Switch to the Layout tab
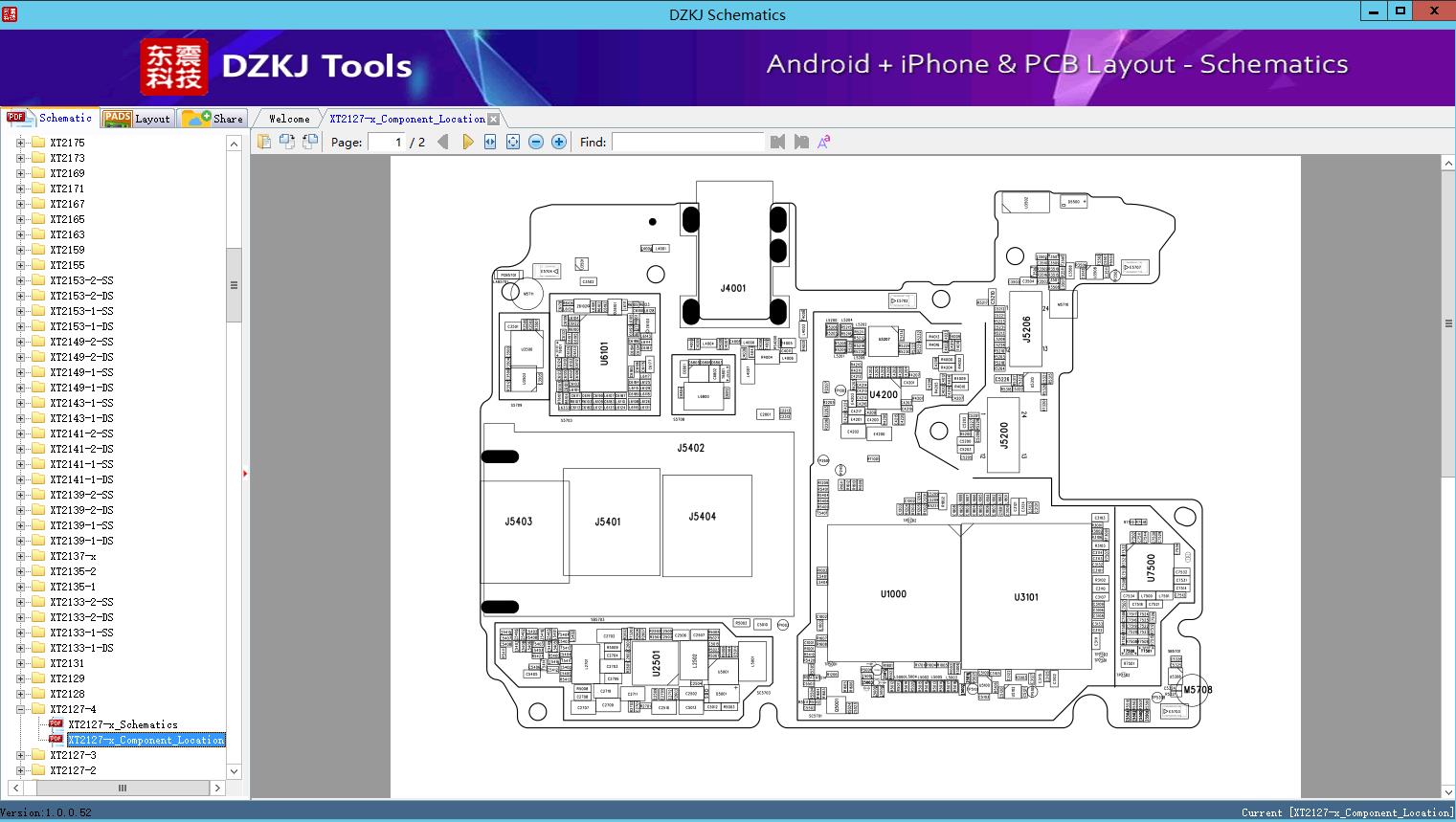The height and width of the screenshot is (822, 1456). click(x=136, y=119)
